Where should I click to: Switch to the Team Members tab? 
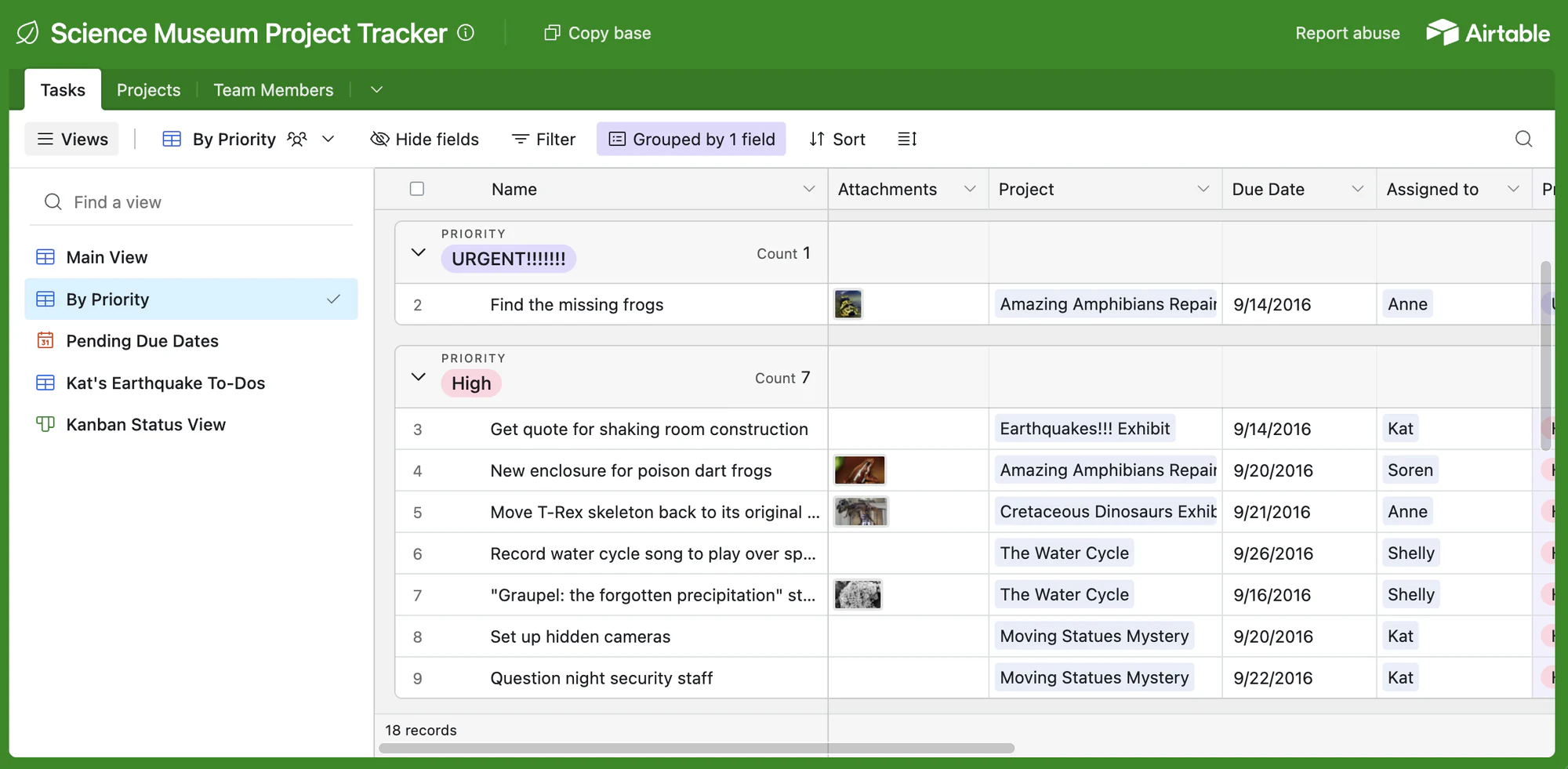[x=273, y=89]
